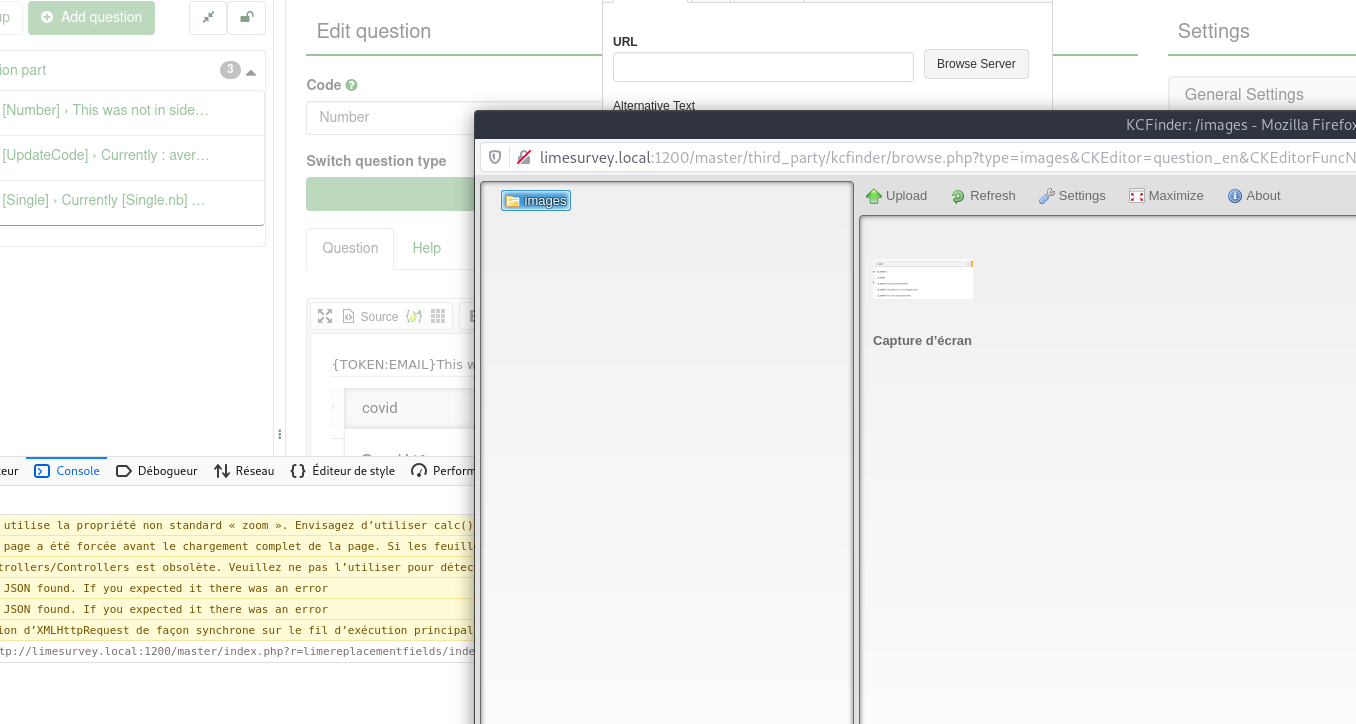Select the images folder in tree
This screenshot has width=1356, height=724.
(x=536, y=201)
